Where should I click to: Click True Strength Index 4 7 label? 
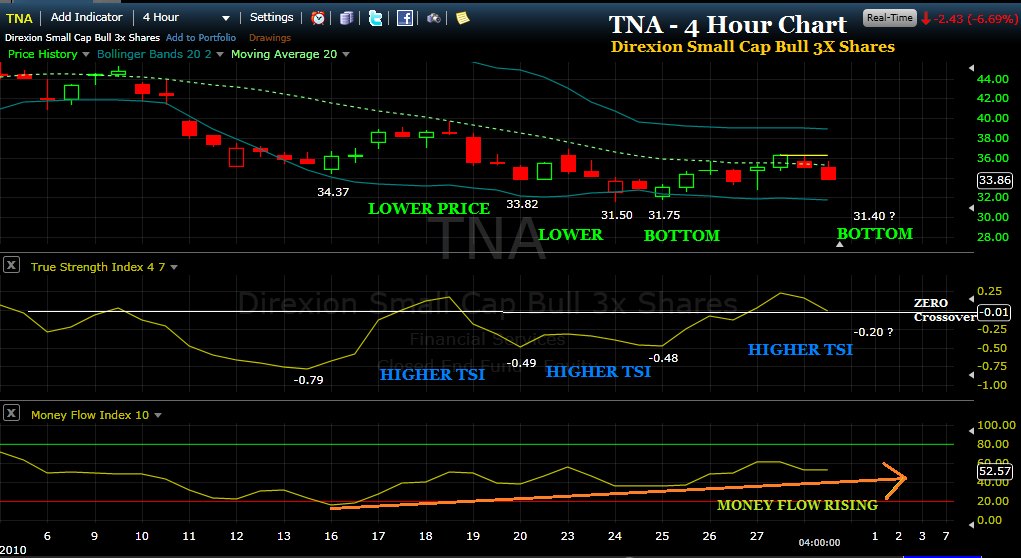coord(98,267)
